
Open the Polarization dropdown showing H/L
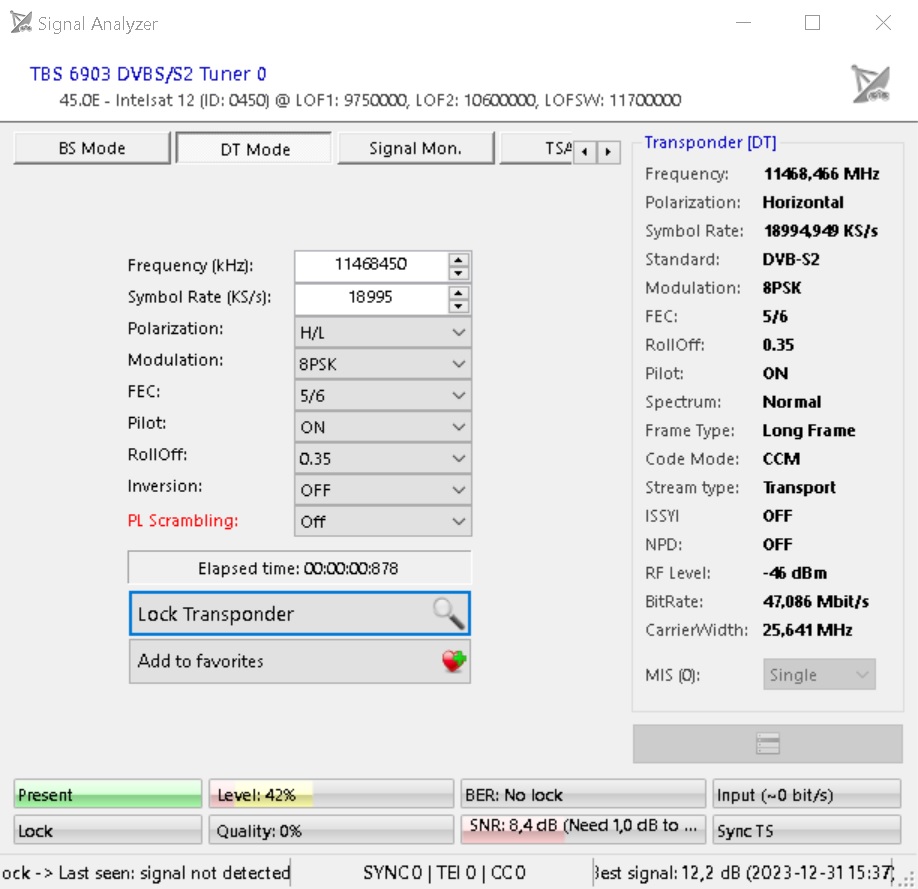[x=383, y=333]
